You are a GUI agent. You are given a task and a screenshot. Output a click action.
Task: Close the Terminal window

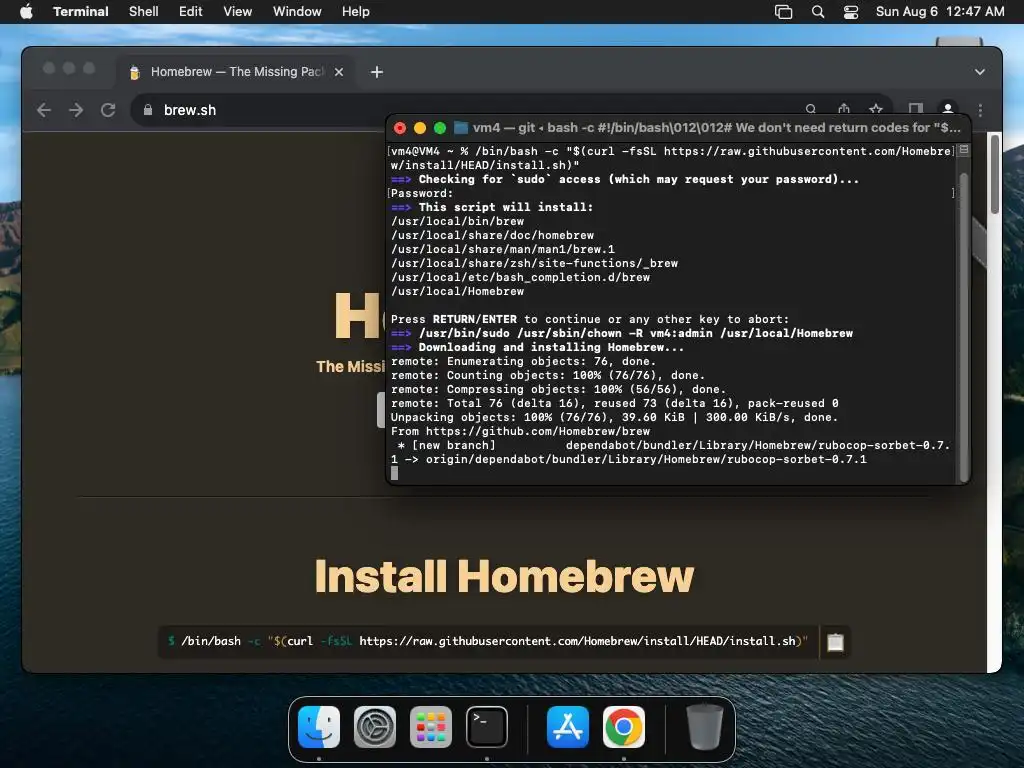(x=400, y=128)
